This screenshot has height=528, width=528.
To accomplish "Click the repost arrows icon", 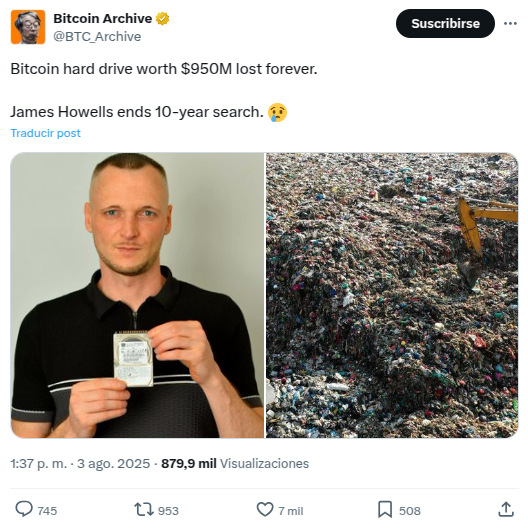I will [144, 509].
